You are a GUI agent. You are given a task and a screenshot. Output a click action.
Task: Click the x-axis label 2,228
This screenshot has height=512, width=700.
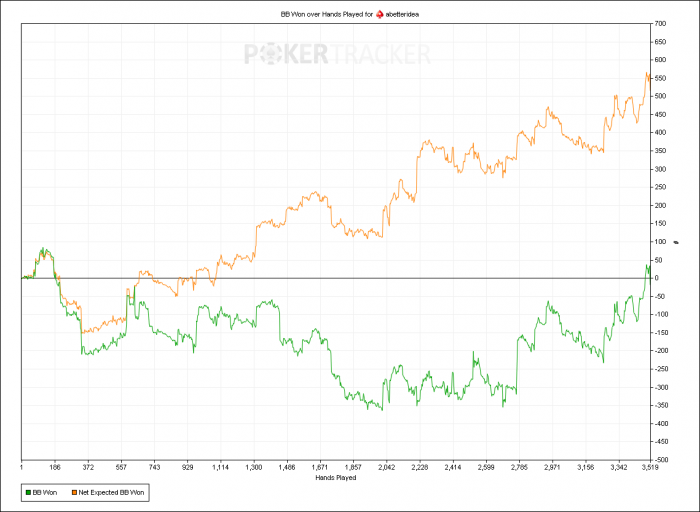pyautogui.click(x=420, y=467)
